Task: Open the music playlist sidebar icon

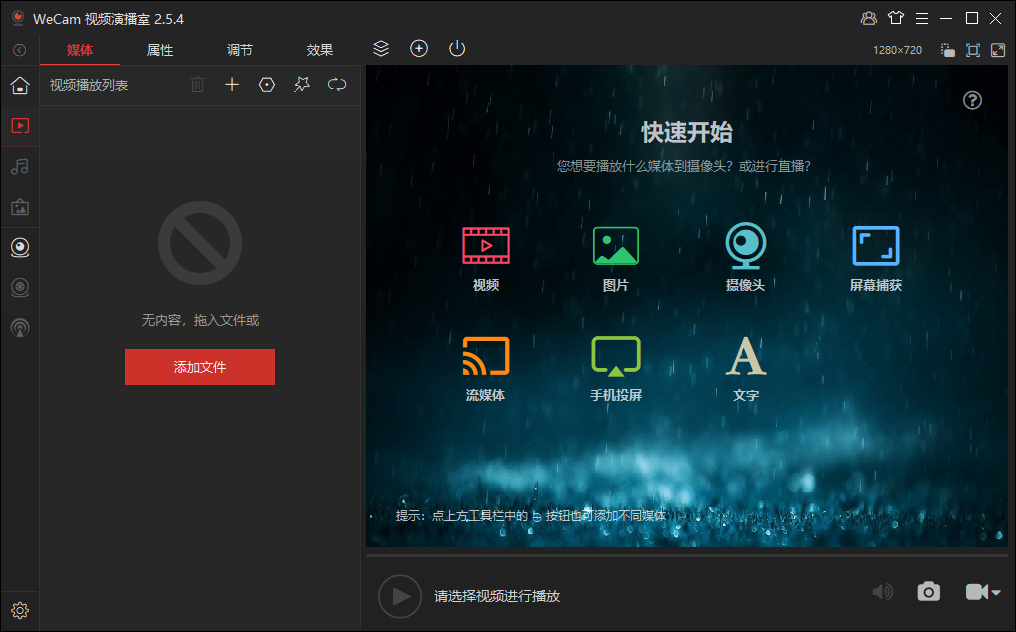Action: 20,167
